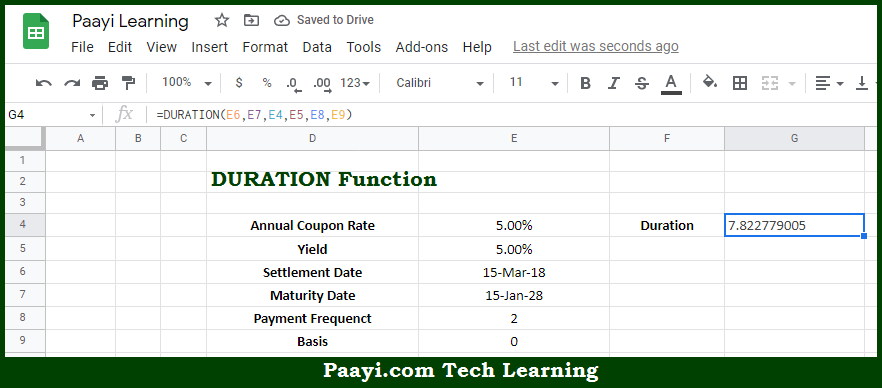
Task: Open the Insert menu
Action: point(209,47)
